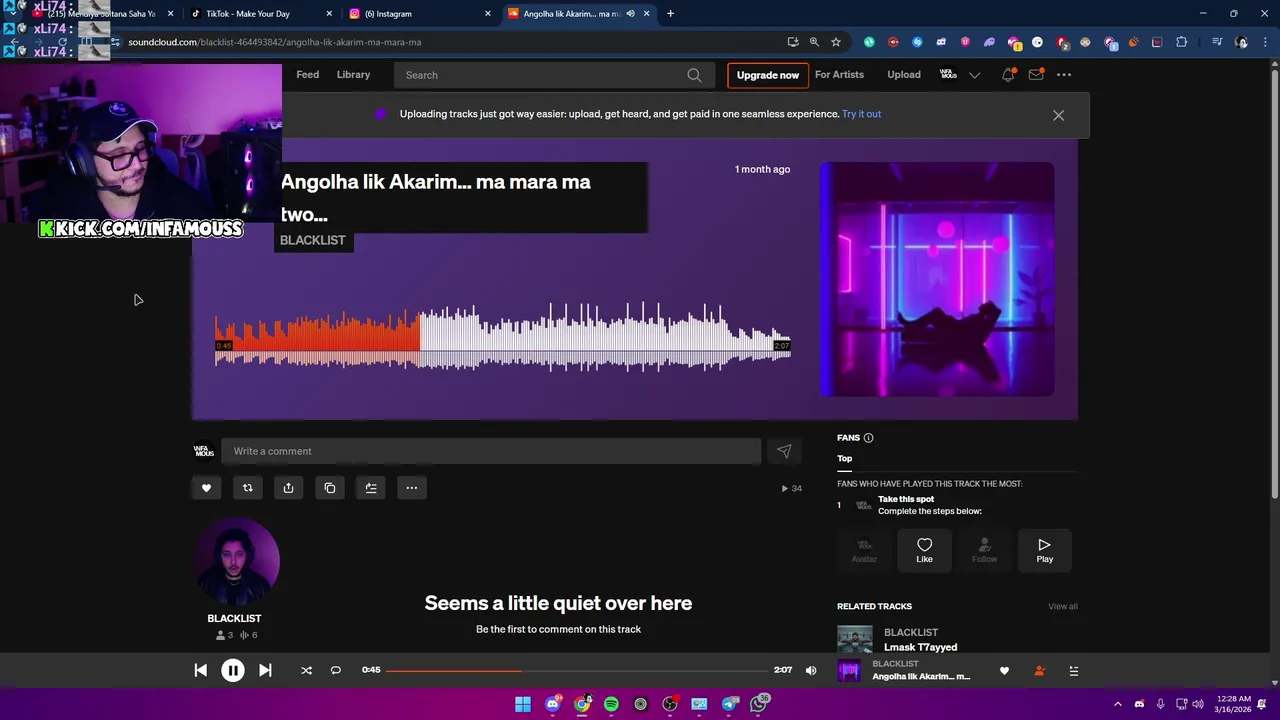1280x720 pixels.
Task: Skip to the previous track
Action: tap(200, 670)
